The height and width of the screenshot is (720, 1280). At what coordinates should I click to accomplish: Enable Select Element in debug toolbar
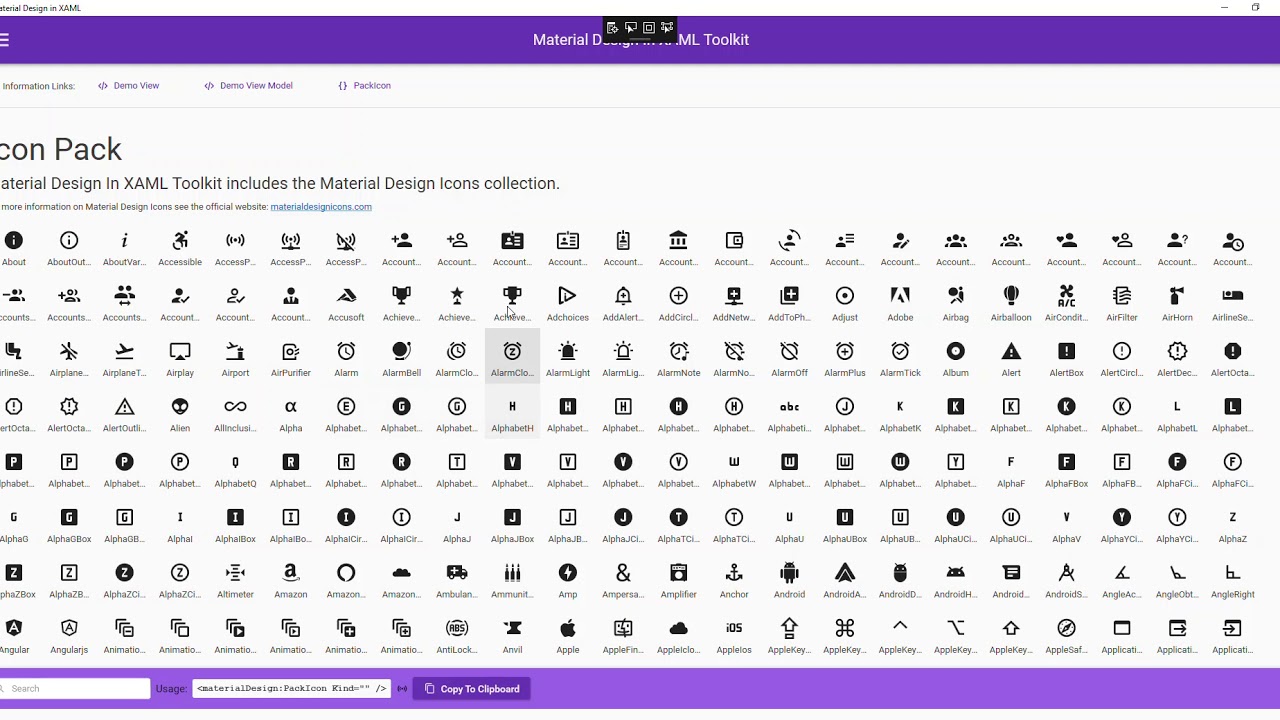coord(630,28)
